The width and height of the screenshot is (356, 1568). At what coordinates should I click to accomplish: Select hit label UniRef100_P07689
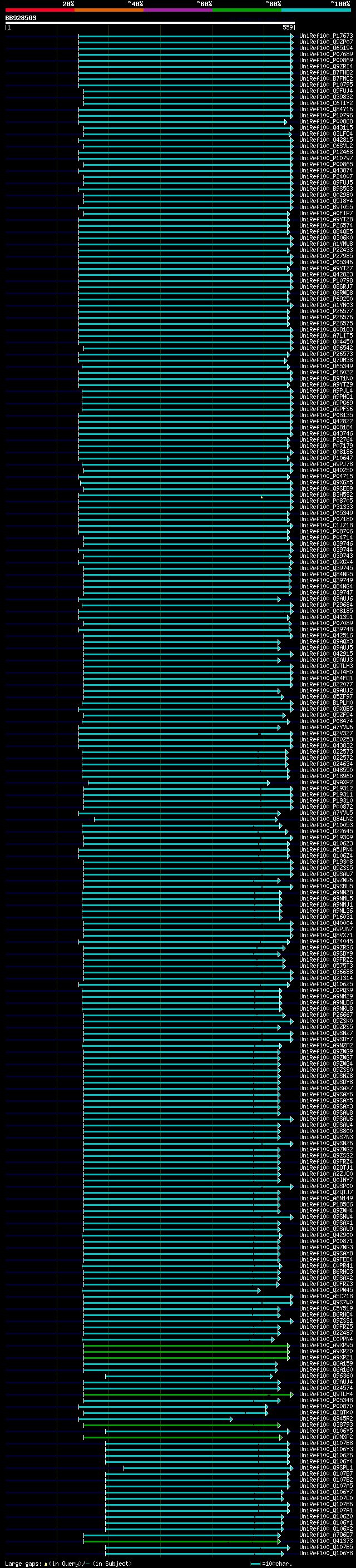pyautogui.click(x=326, y=54)
